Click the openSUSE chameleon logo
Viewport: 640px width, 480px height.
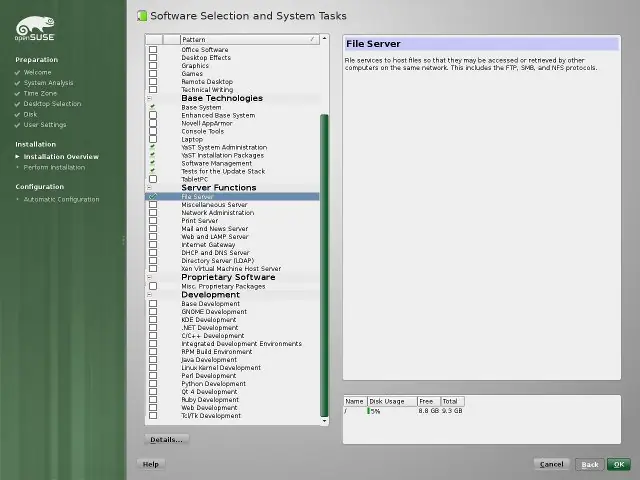[x=35, y=29]
